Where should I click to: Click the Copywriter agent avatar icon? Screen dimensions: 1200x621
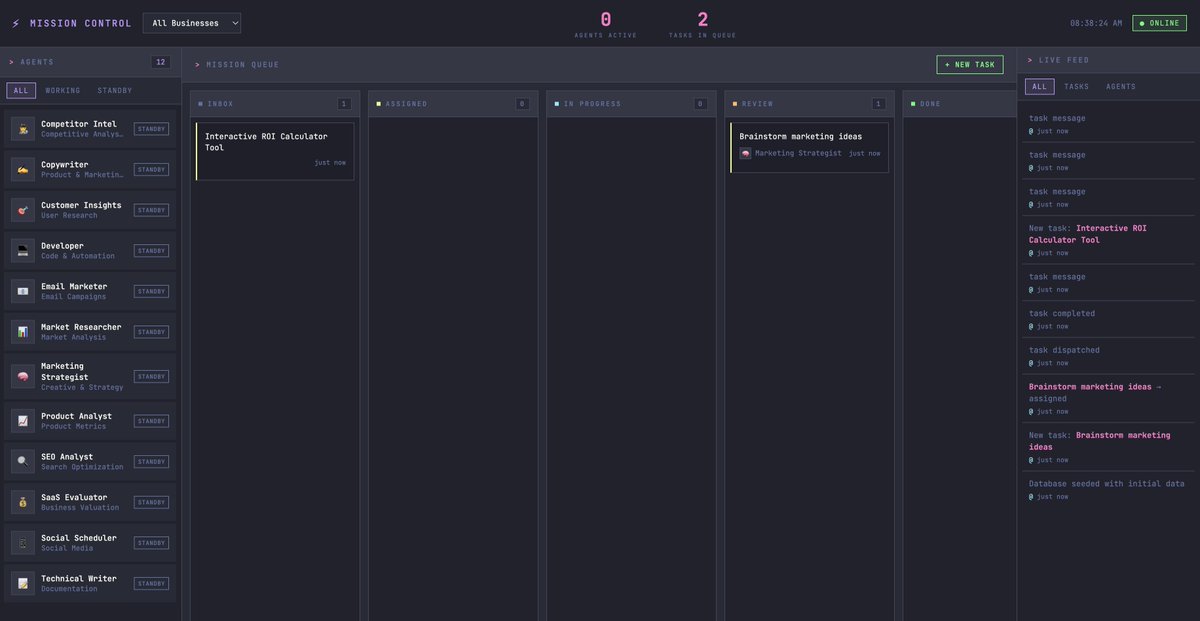point(23,169)
